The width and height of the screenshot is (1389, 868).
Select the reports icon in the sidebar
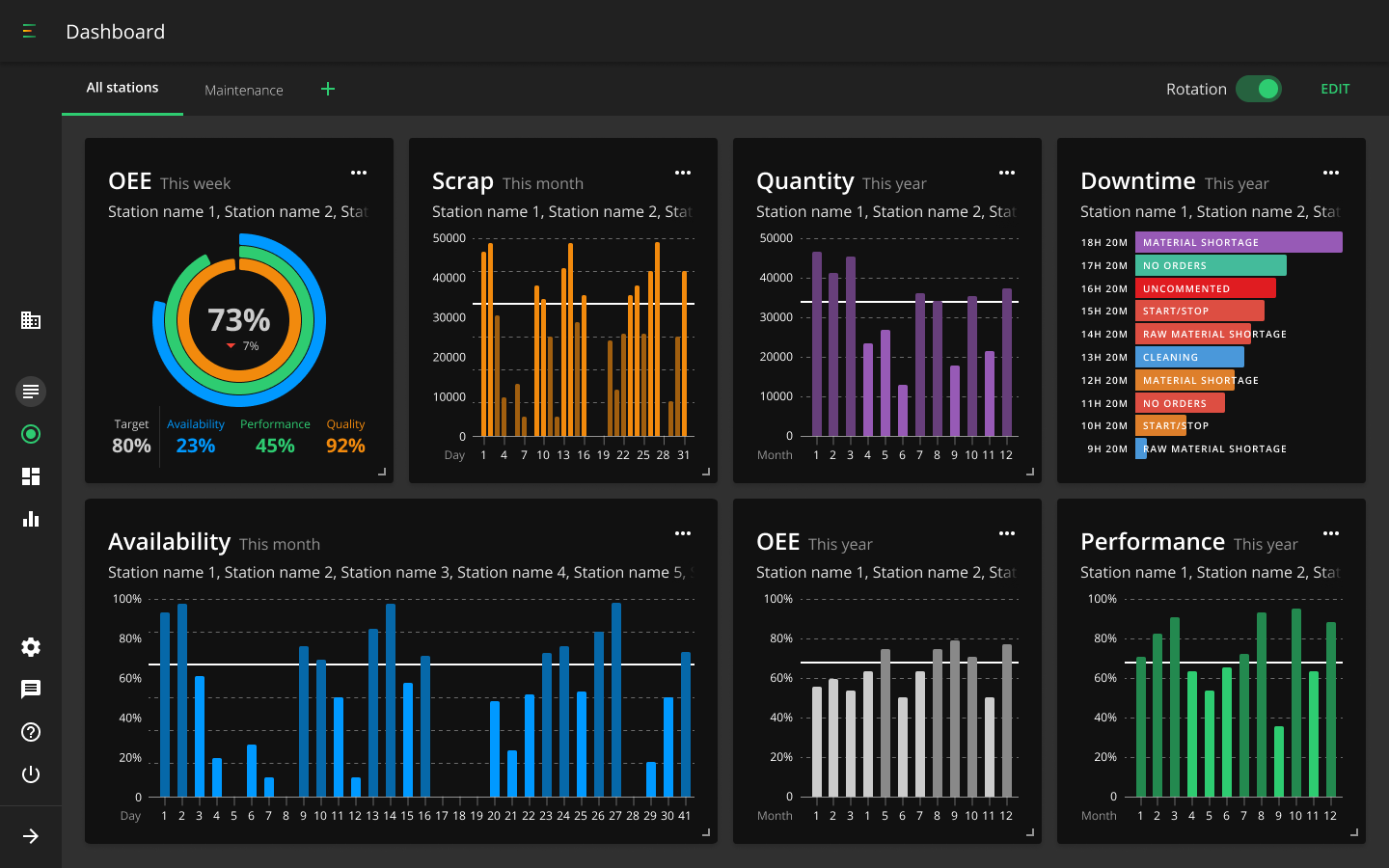[x=30, y=392]
